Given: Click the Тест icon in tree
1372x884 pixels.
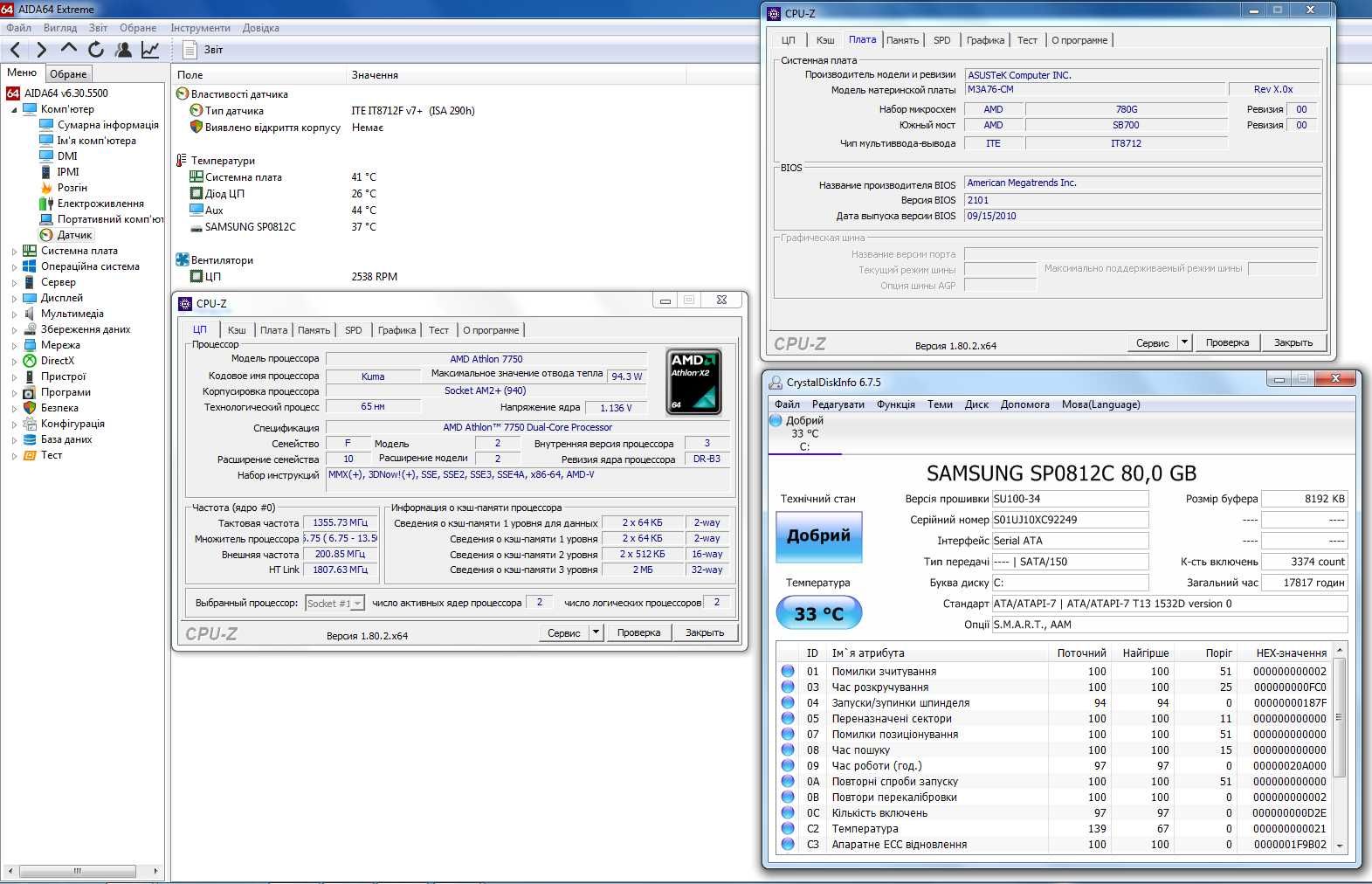Looking at the screenshot, I should point(29,455).
